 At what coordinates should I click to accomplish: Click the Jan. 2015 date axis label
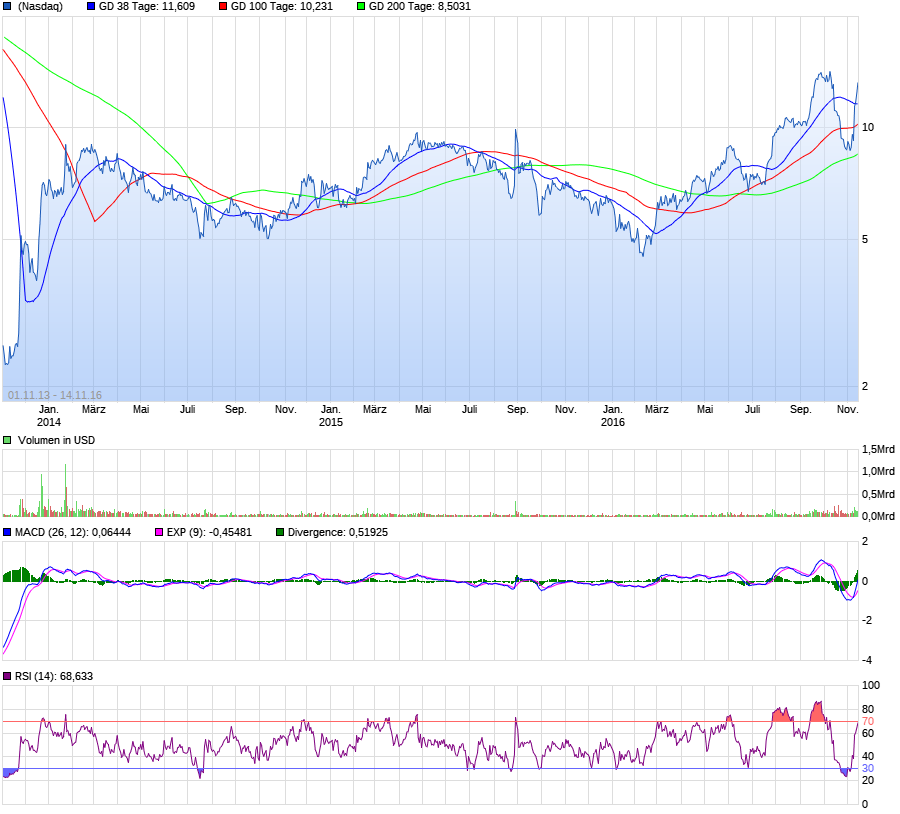click(331, 416)
